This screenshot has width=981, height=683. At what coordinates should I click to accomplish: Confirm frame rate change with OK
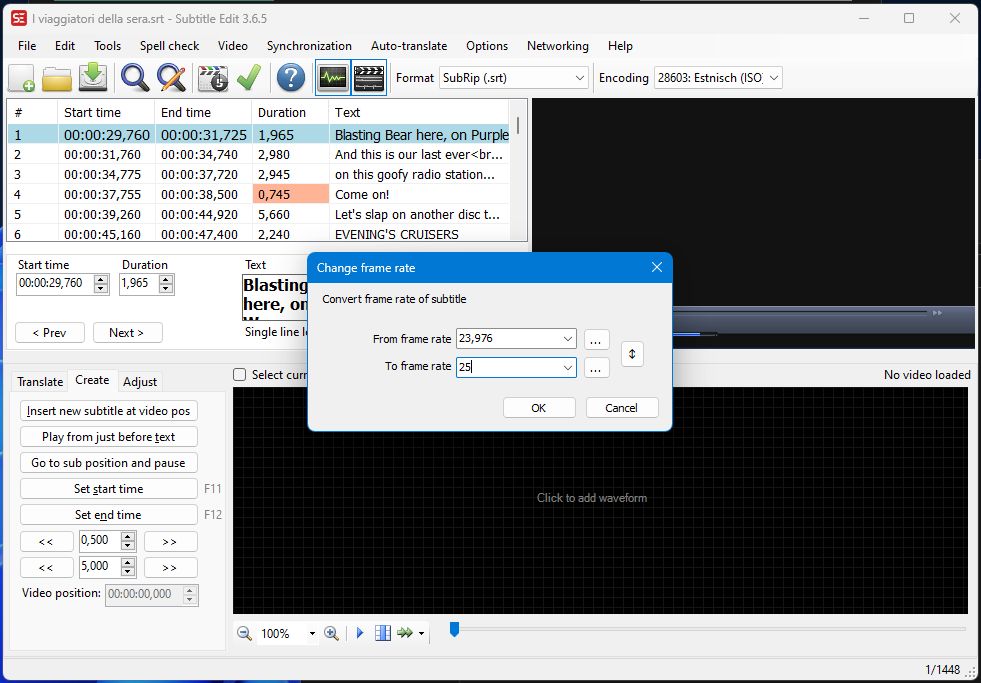(539, 407)
